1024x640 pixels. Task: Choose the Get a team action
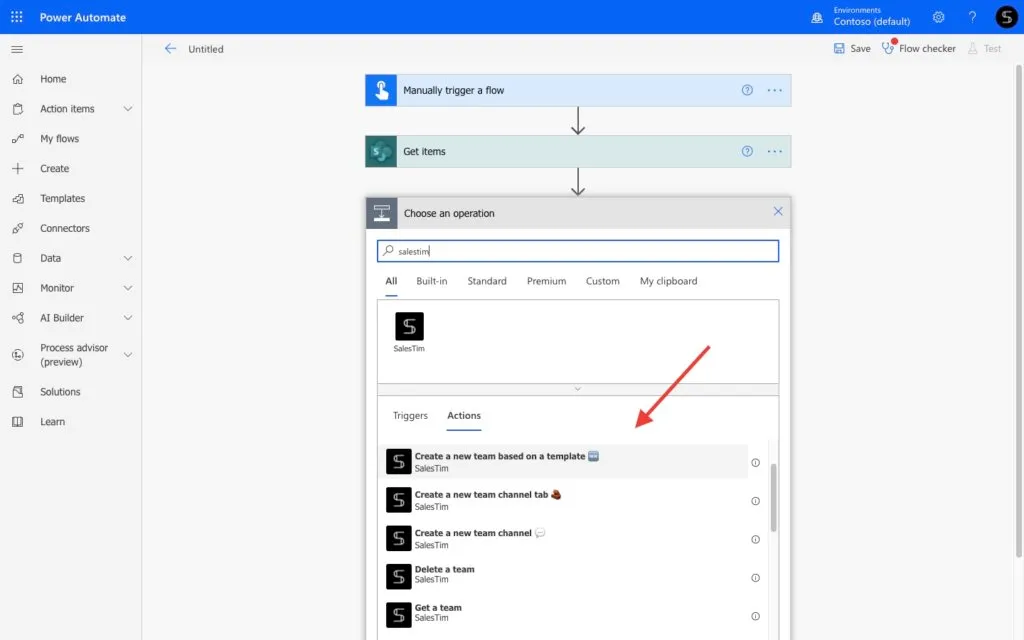(563, 616)
